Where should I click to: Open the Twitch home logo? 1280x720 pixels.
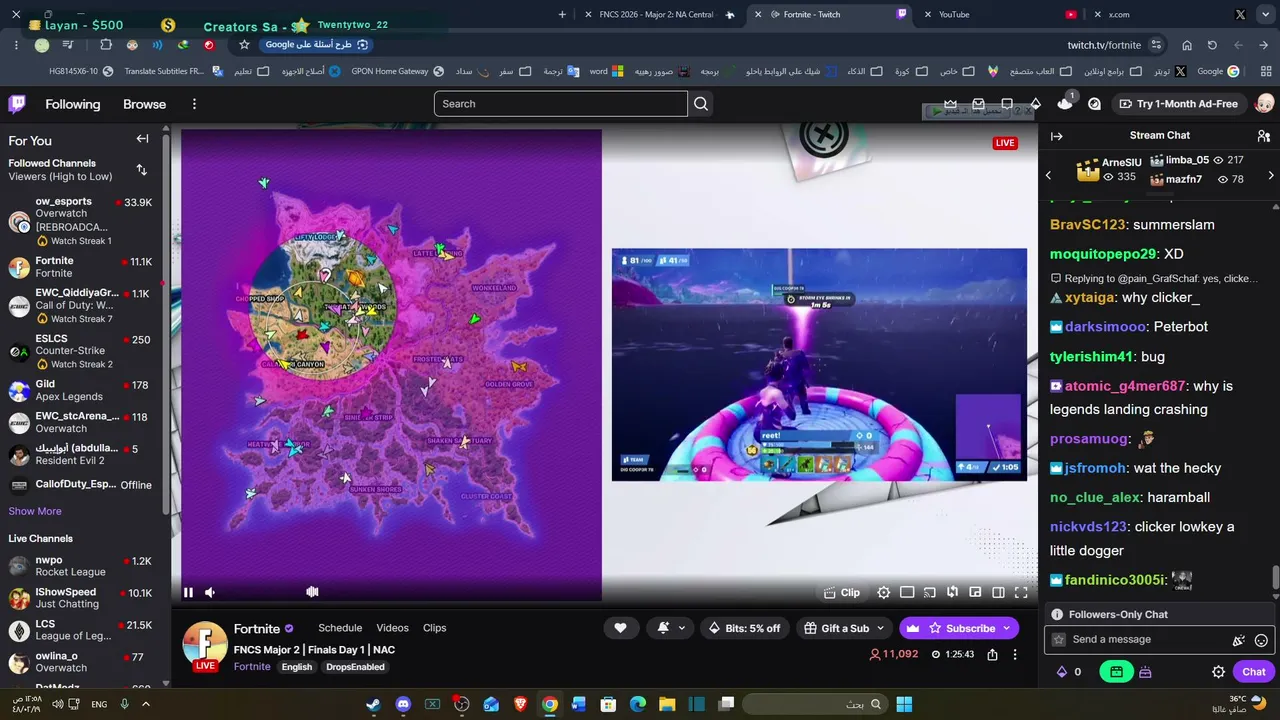pyautogui.click(x=17, y=104)
